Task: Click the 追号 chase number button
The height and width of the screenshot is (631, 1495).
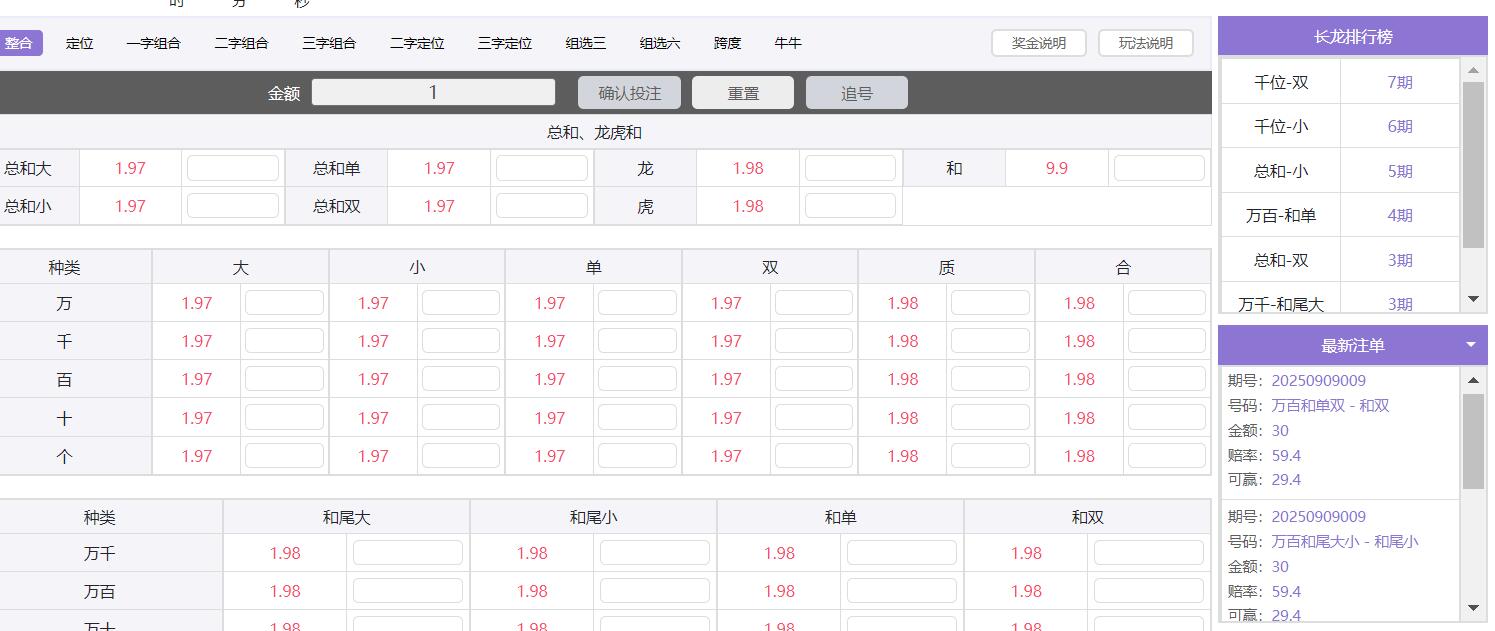Action: pos(856,92)
